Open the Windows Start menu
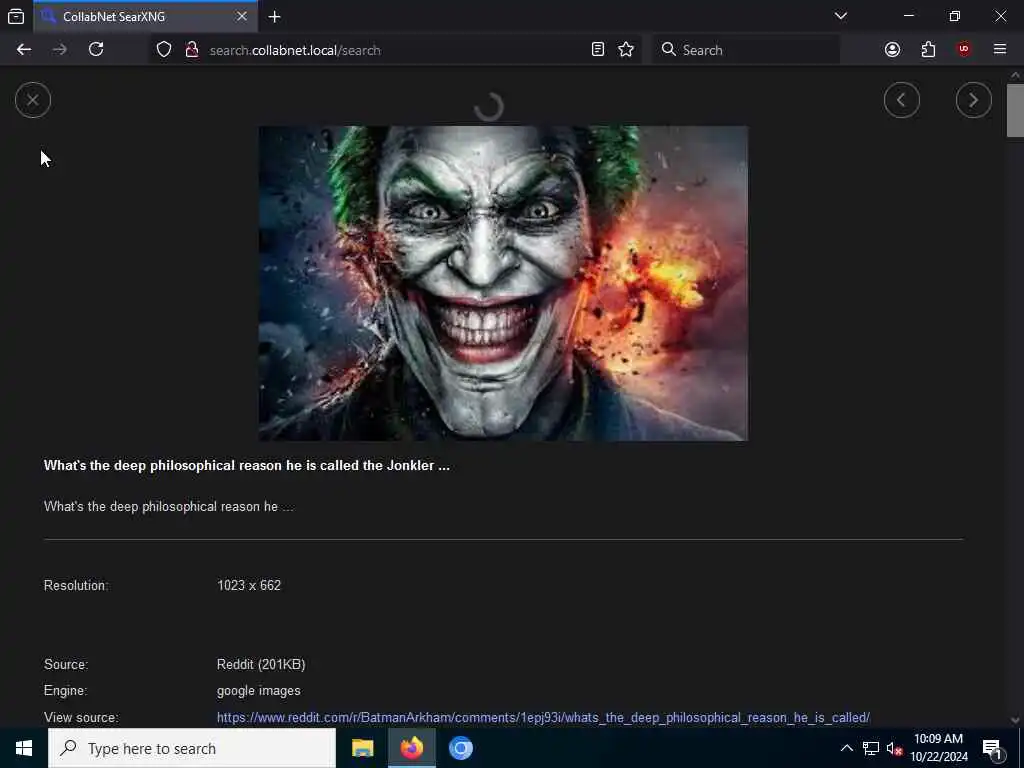This screenshot has height=768, width=1024. [x=24, y=748]
